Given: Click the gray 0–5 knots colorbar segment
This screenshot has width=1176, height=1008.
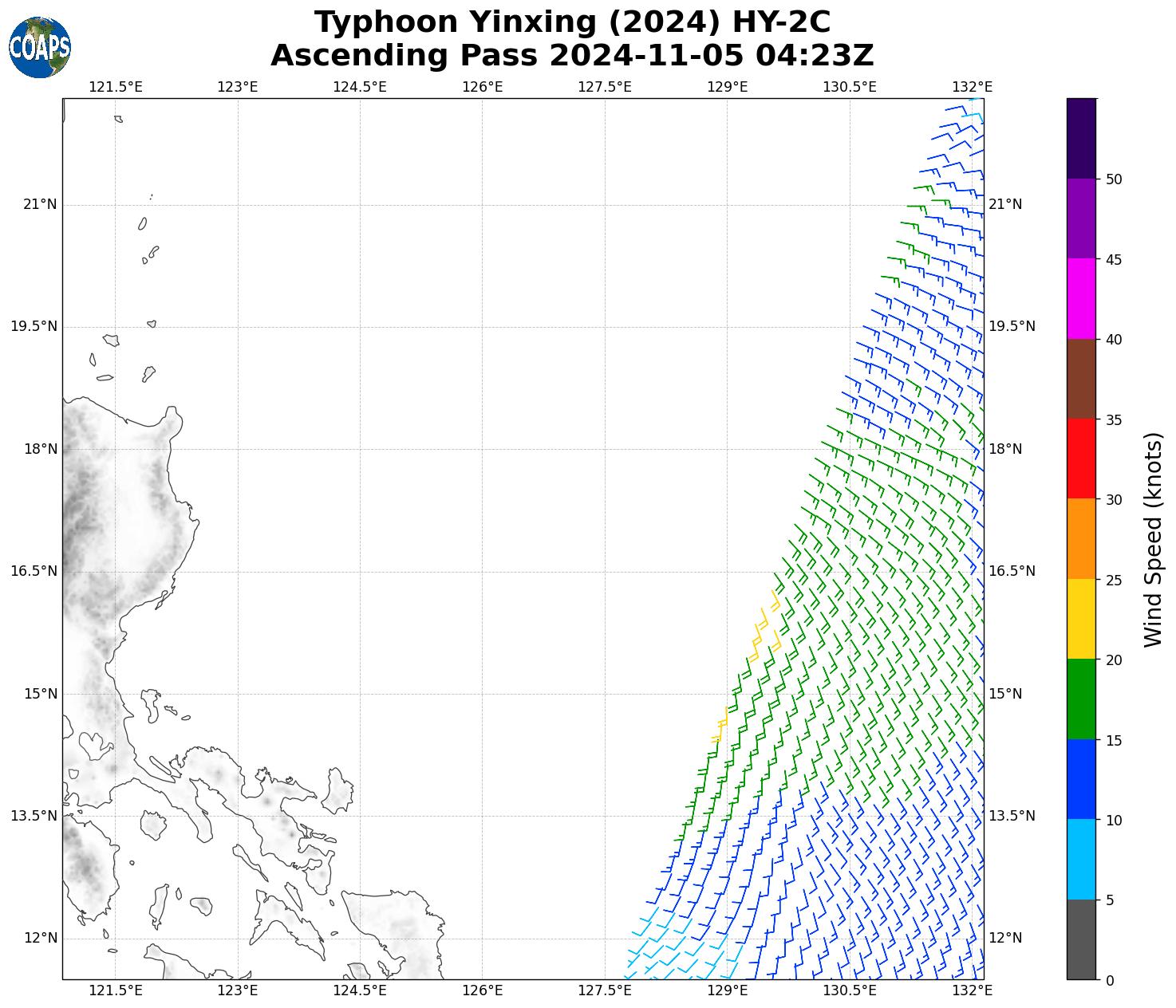Looking at the screenshot, I should pos(1081,939).
